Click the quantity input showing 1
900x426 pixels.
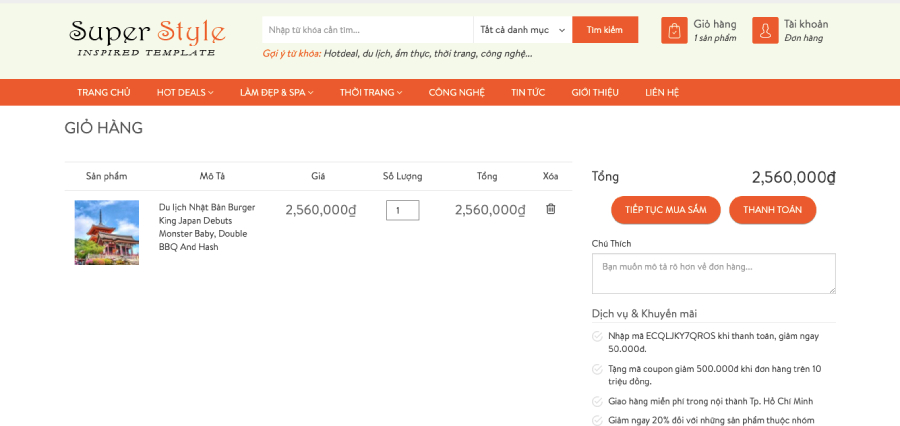(402, 210)
